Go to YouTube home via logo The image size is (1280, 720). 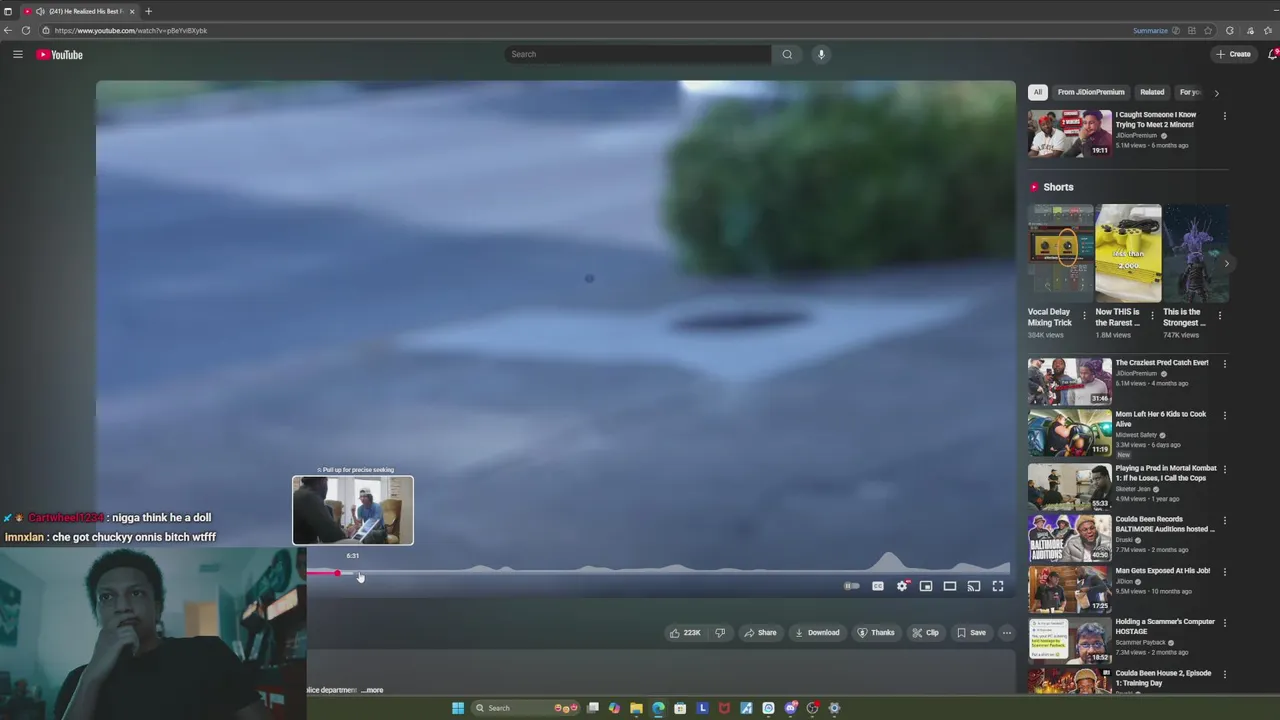point(60,54)
